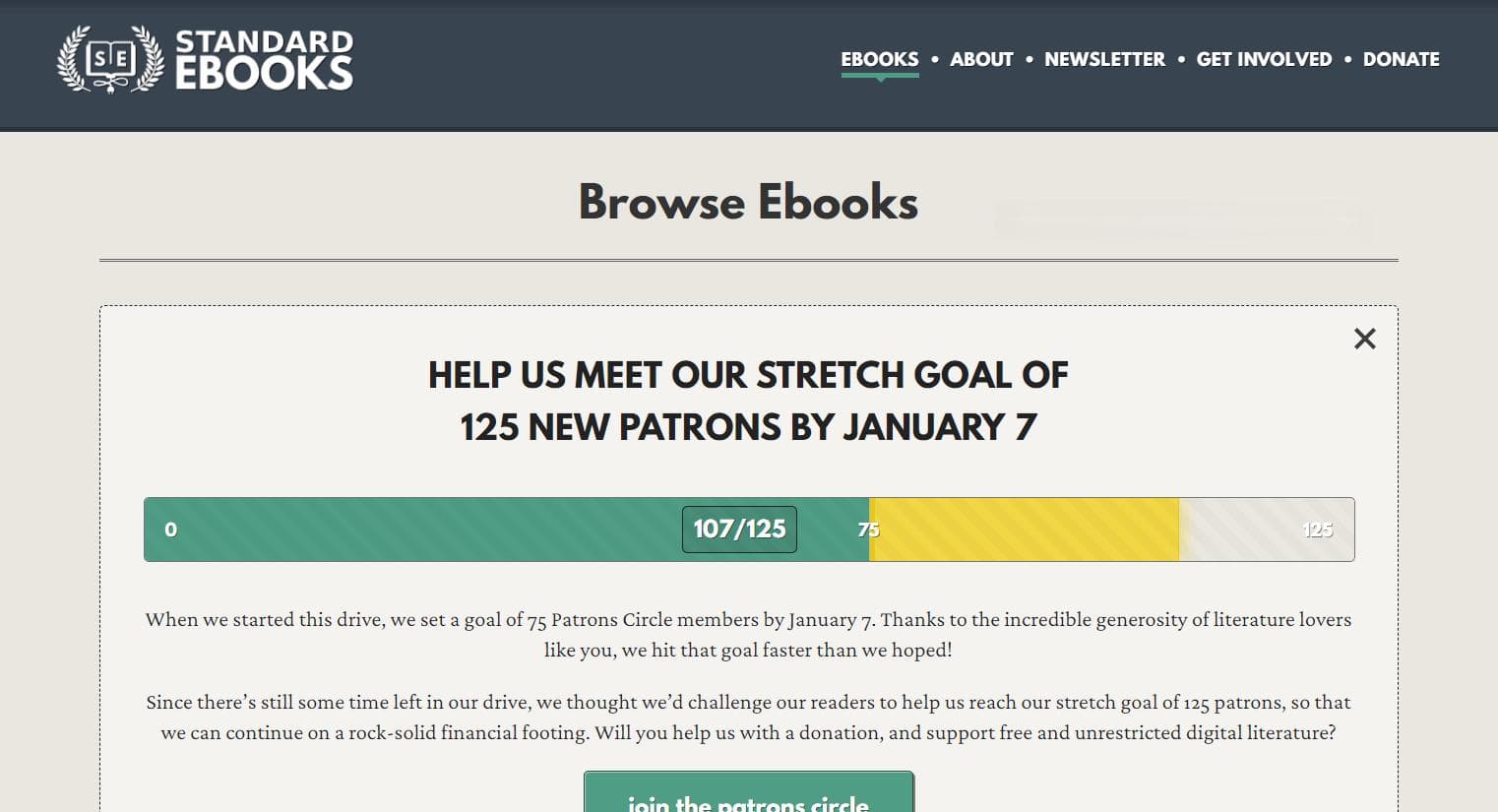The image size is (1498, 812).
Task: Select Get Involved in the header
Action: coord(1264,59)
